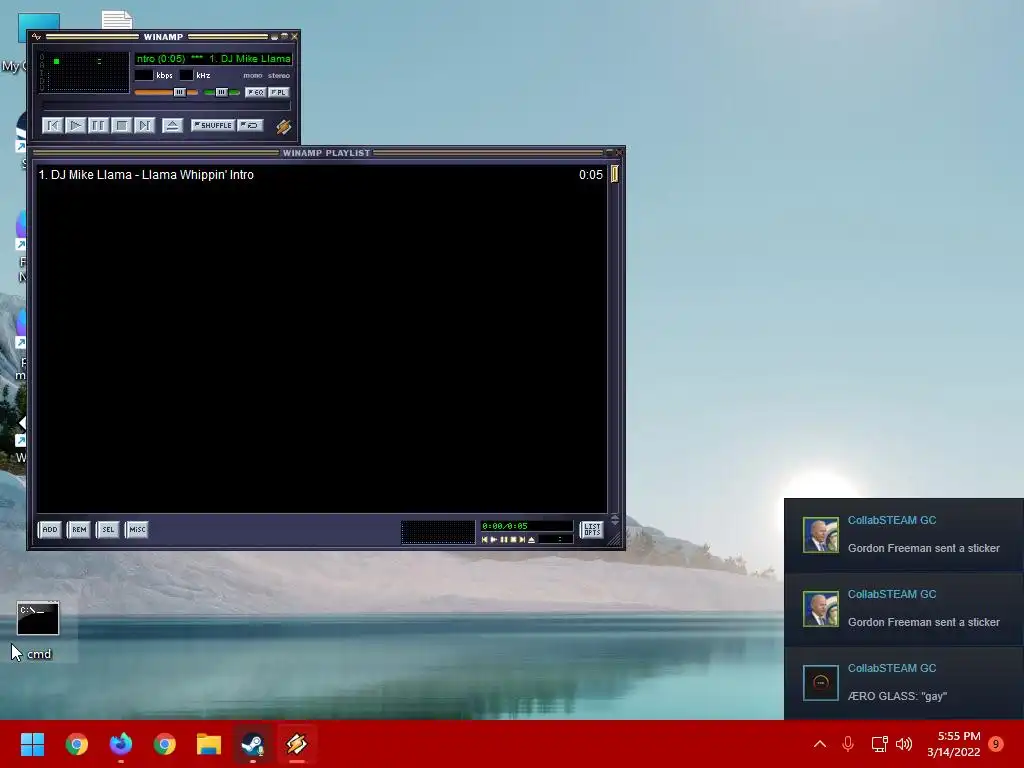Click the green balance slider handle
Screen dimensions: 1024x768
click(221, 92)
